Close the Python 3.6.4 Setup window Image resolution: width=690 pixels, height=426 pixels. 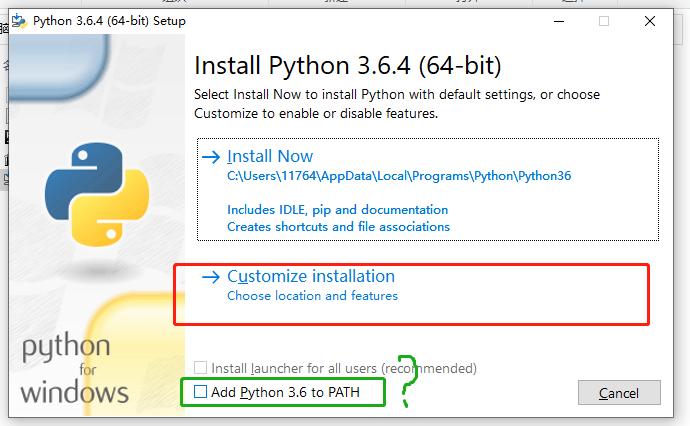650,21
